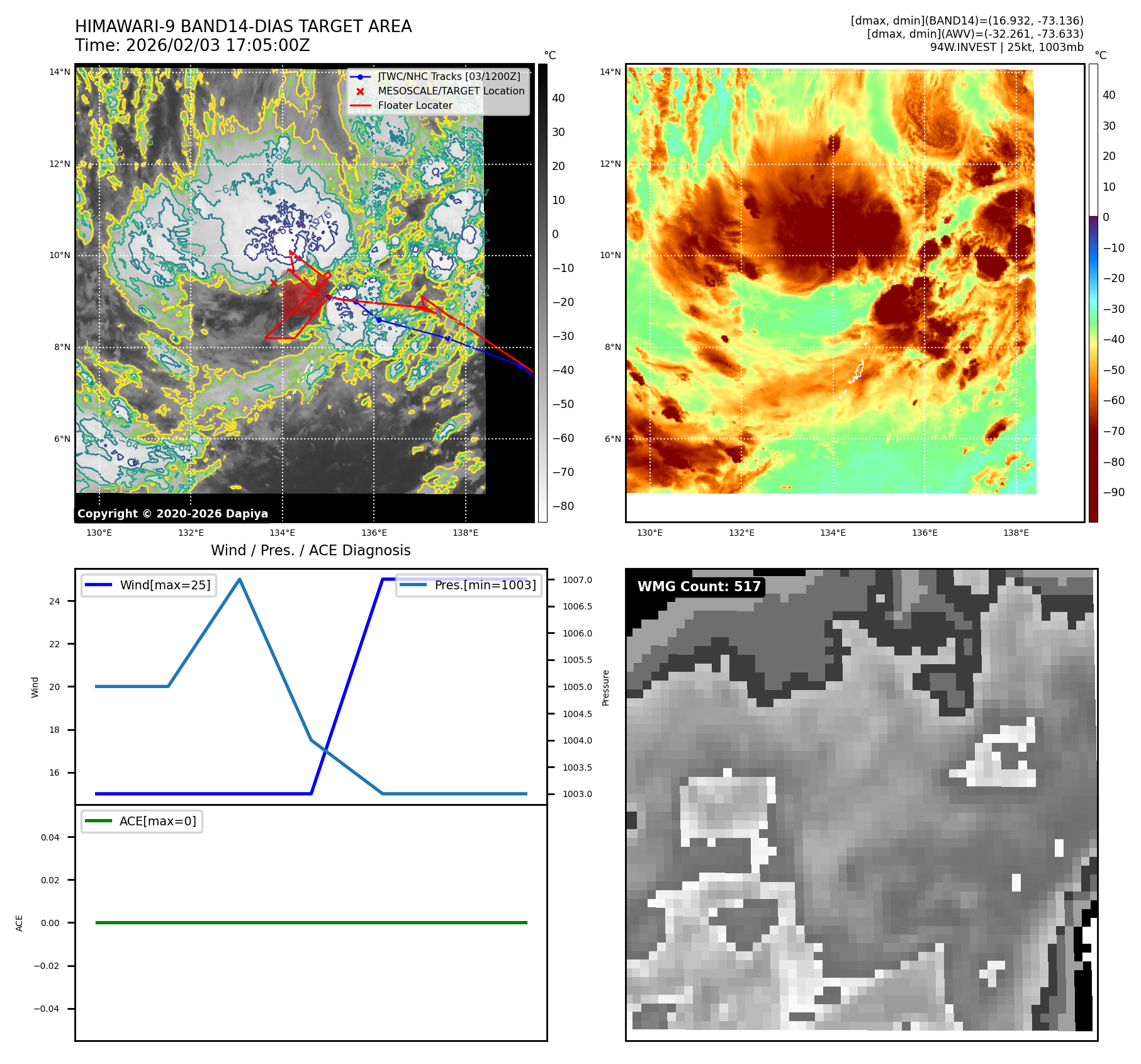The height and width of the screenshot is (1064, 1141).
Task: Click the rainbow temperature colorbar at far right
Action: click(x=1093, y=293)
